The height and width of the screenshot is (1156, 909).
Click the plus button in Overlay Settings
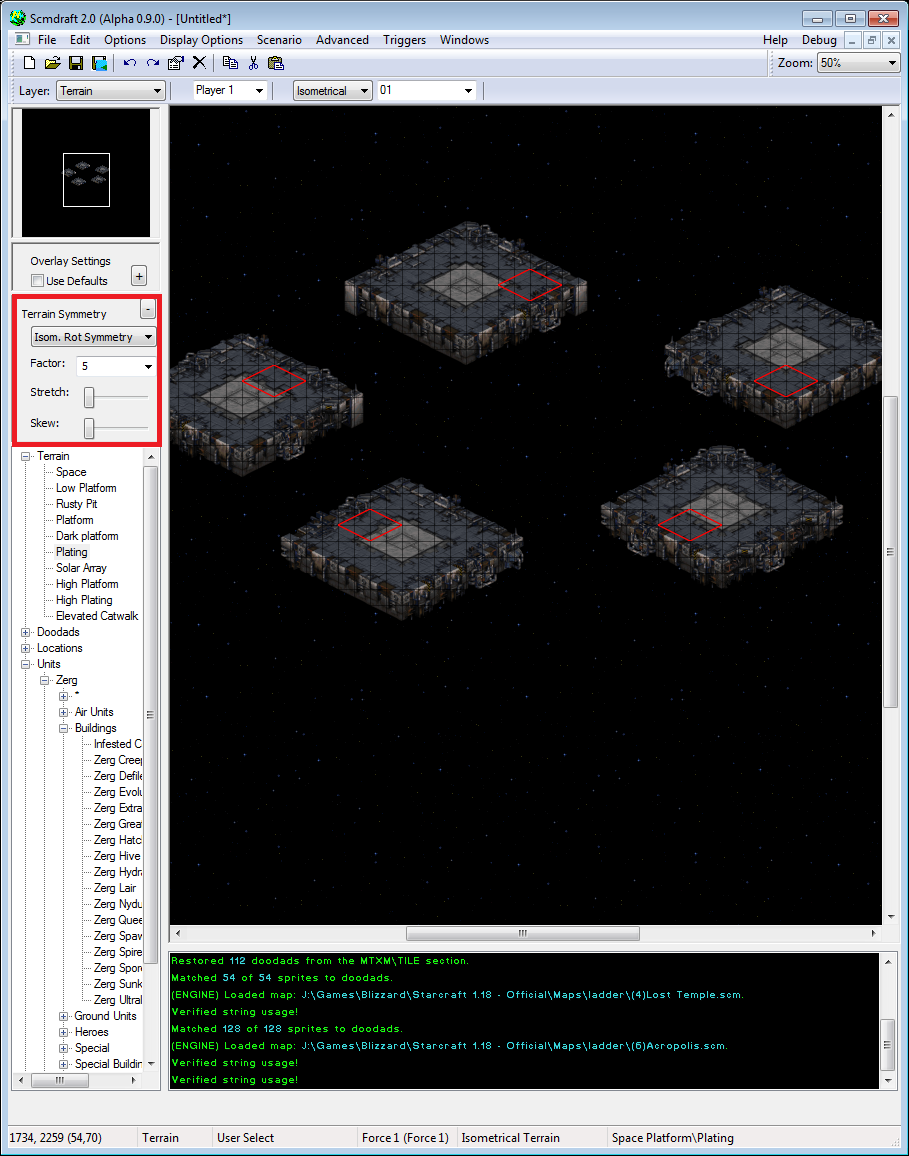(139, 276)
